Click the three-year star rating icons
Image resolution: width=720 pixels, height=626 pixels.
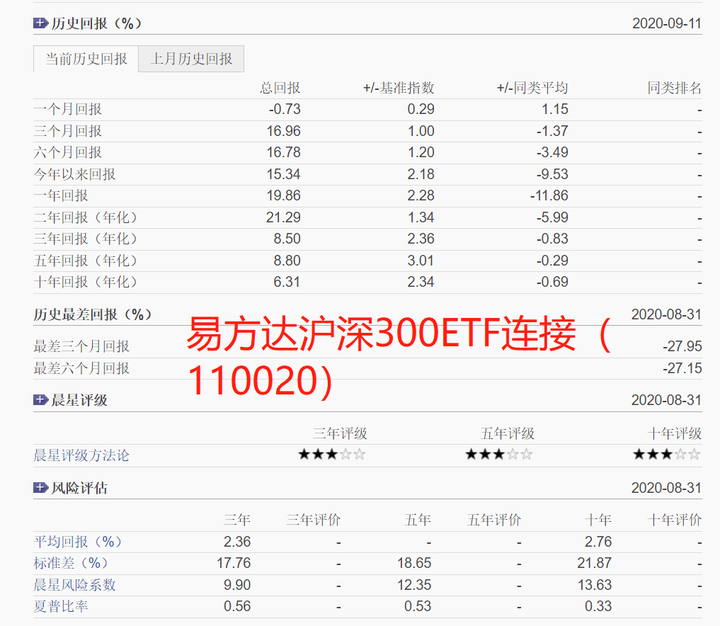tap(332, 455)
